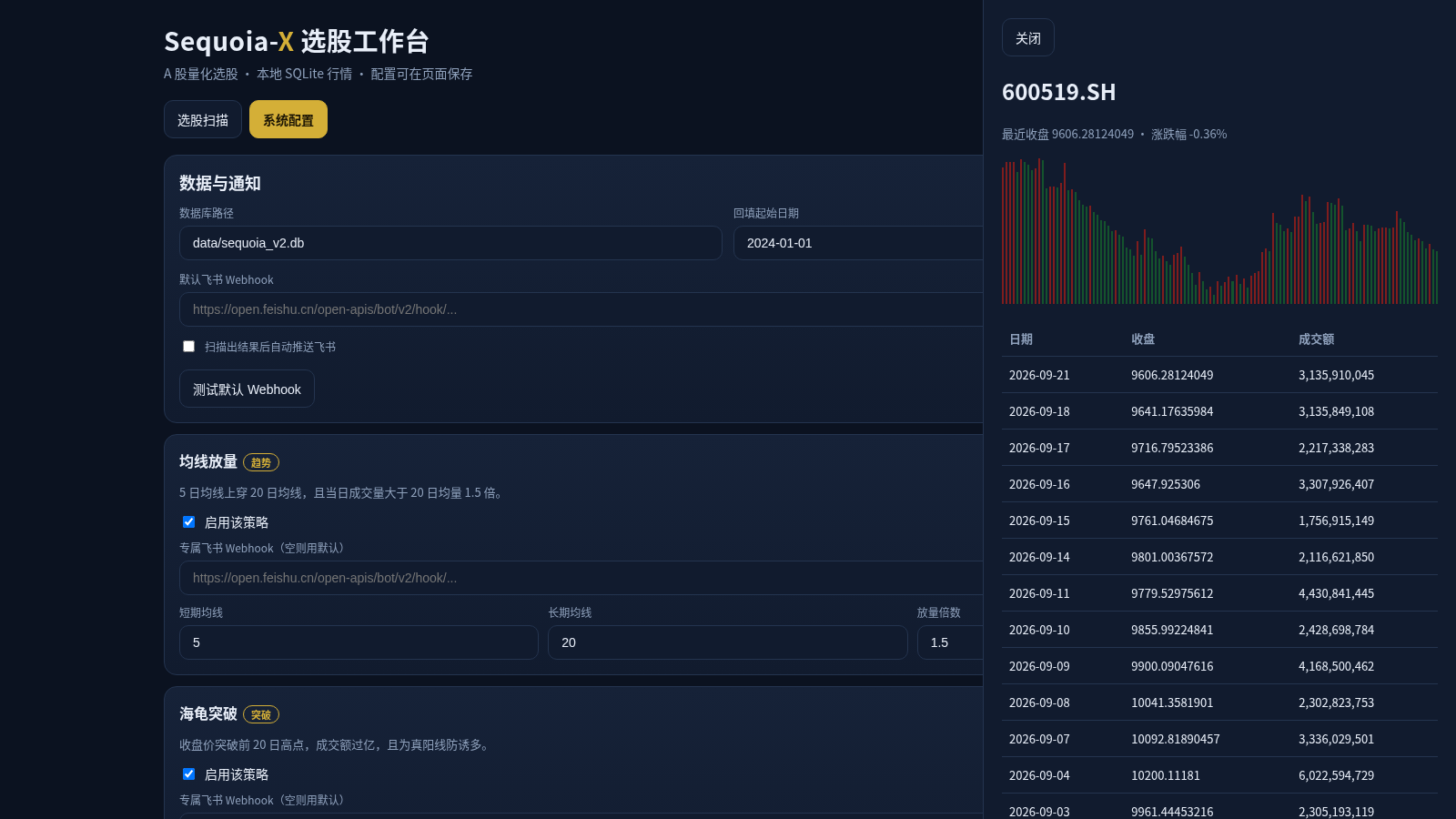Switch to the 选股扫描 tab

tap(203, 119)
